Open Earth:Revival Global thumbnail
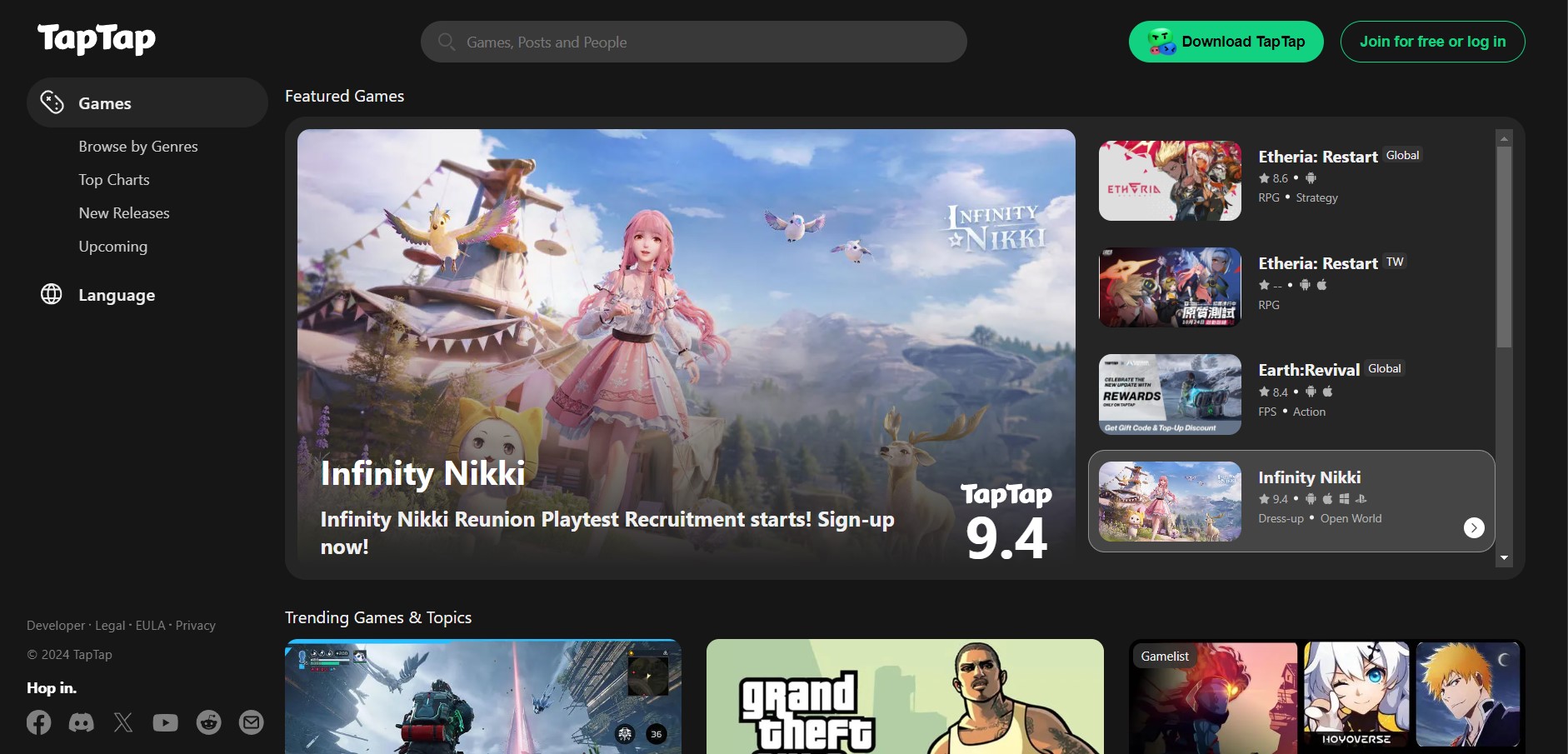The height and width of the screenshot is (754, 1568). pos(1170,394)
